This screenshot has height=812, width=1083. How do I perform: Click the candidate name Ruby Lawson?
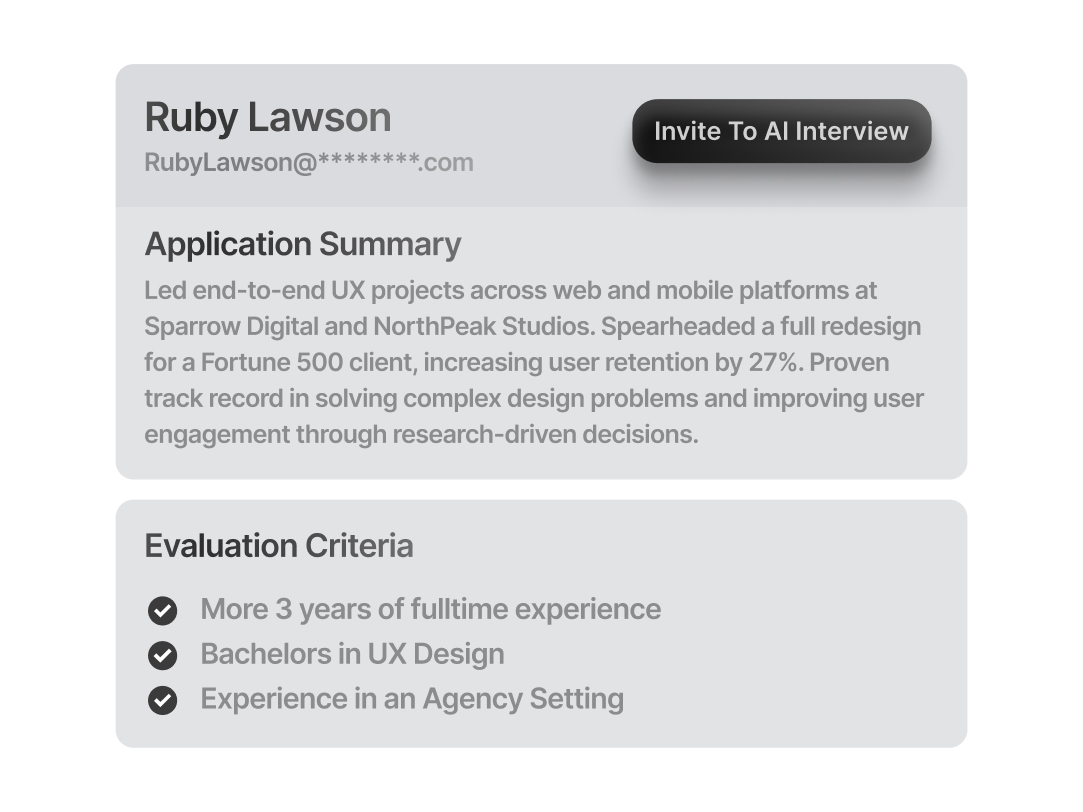pyautogui.click(x=268, y=117)
